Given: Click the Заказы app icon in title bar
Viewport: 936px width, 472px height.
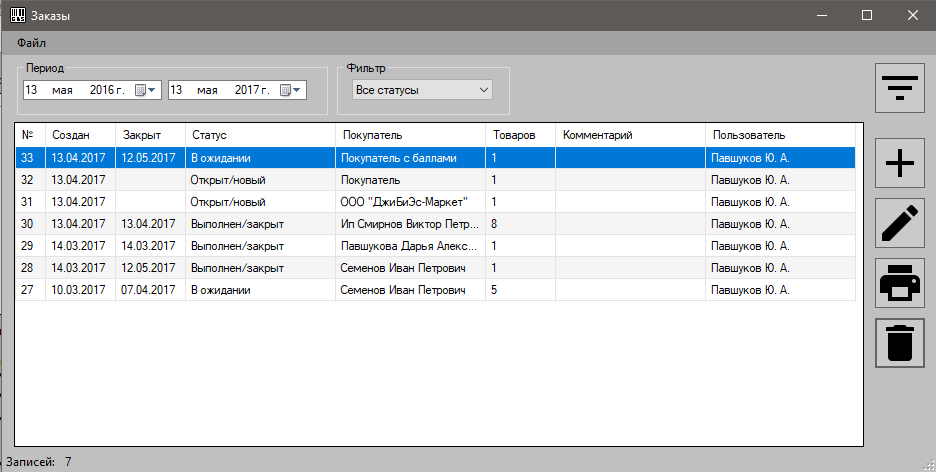Looking at the screenshot, I should pos(18,15).
